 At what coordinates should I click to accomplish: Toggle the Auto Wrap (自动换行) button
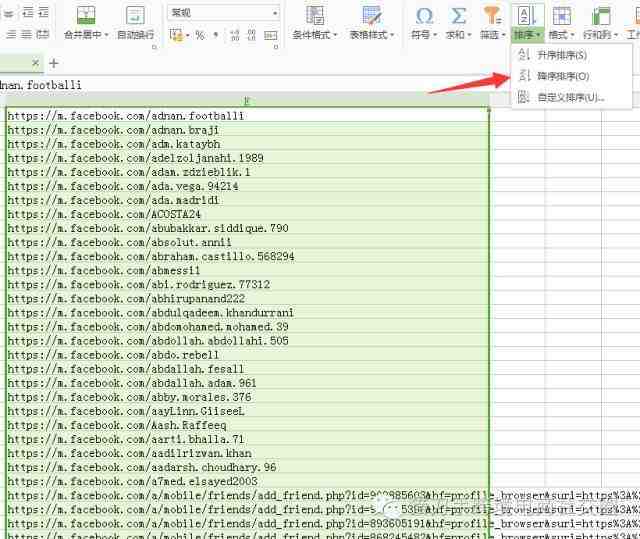click(136, 22)
